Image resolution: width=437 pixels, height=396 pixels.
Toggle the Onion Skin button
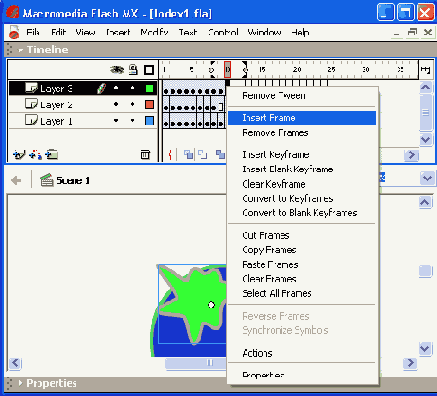[189, 154]
